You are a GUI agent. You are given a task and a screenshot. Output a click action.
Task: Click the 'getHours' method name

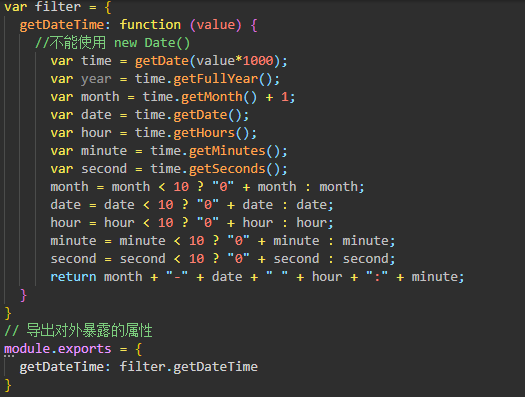point(204,133)
